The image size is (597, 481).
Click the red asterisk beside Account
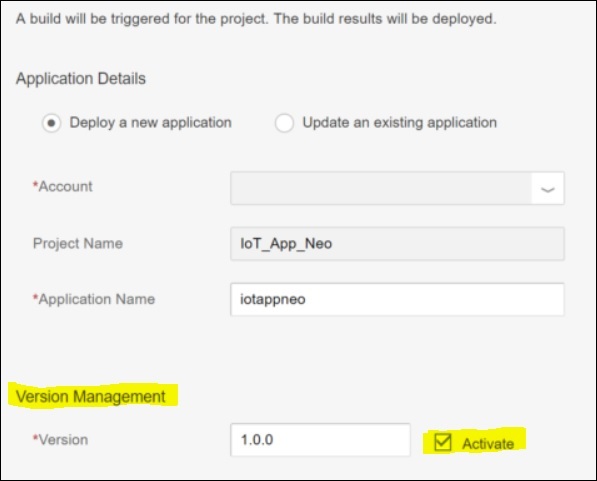click(x=35, y=184)
